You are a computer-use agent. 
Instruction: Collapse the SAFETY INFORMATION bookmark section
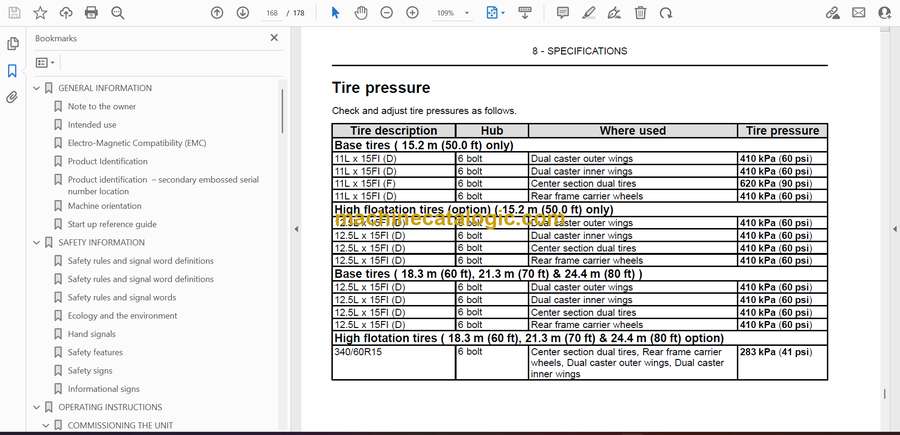tap(36, 243)
